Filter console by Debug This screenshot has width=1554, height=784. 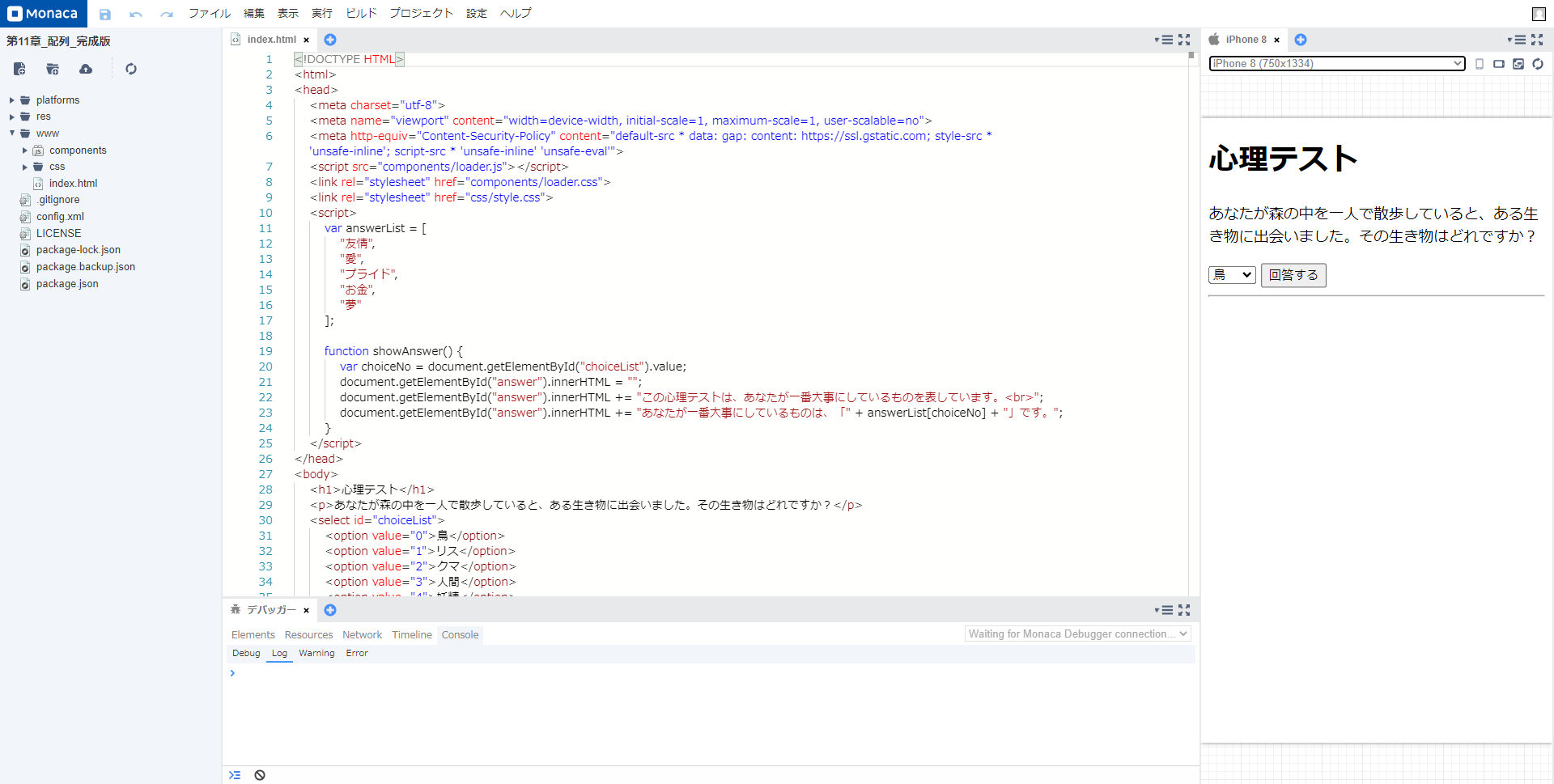point(246,654)
